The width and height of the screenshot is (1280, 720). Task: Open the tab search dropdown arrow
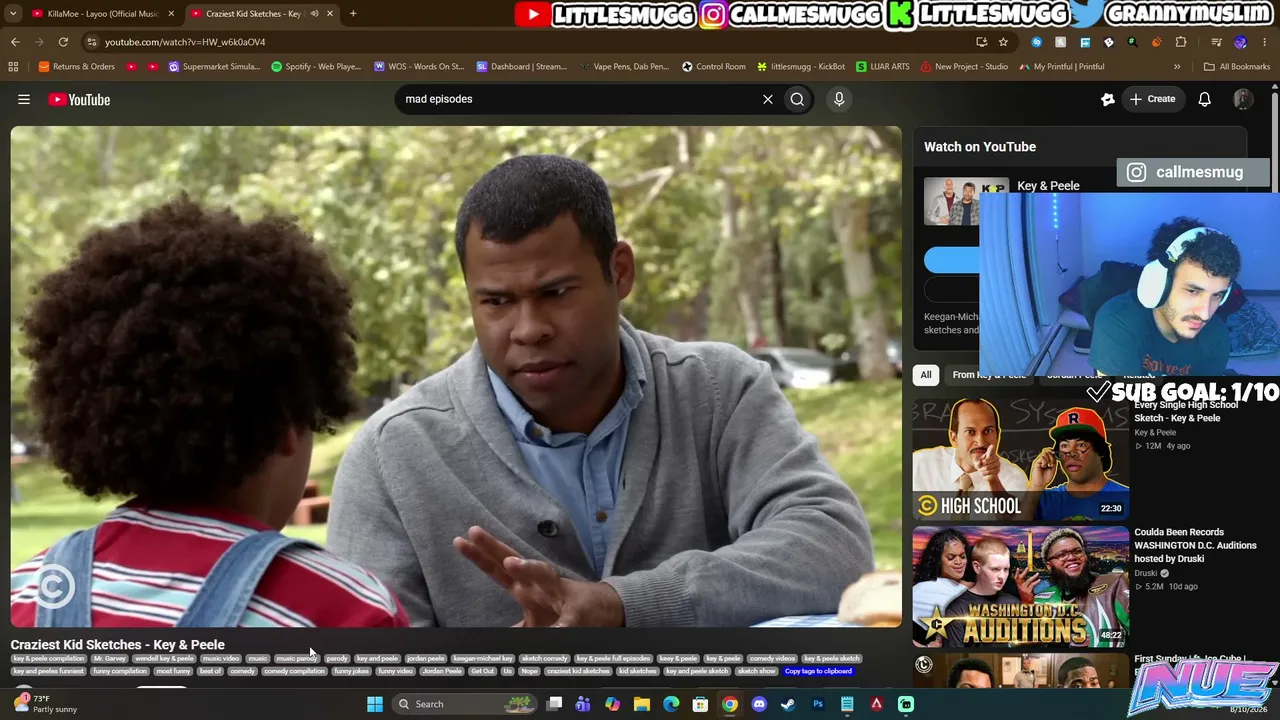13,14
